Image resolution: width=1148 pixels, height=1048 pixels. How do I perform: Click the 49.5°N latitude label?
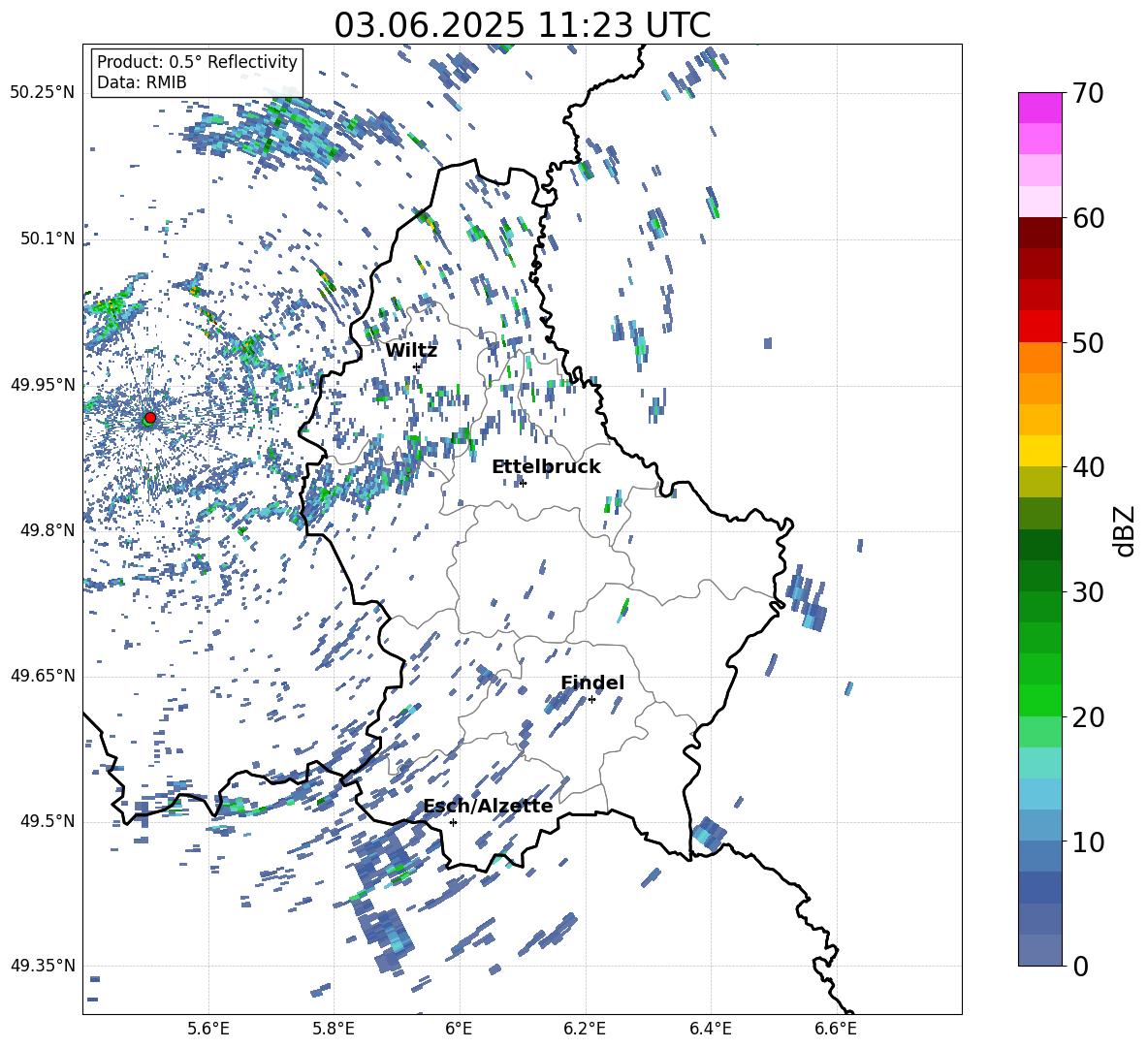[x=48, y=821]
